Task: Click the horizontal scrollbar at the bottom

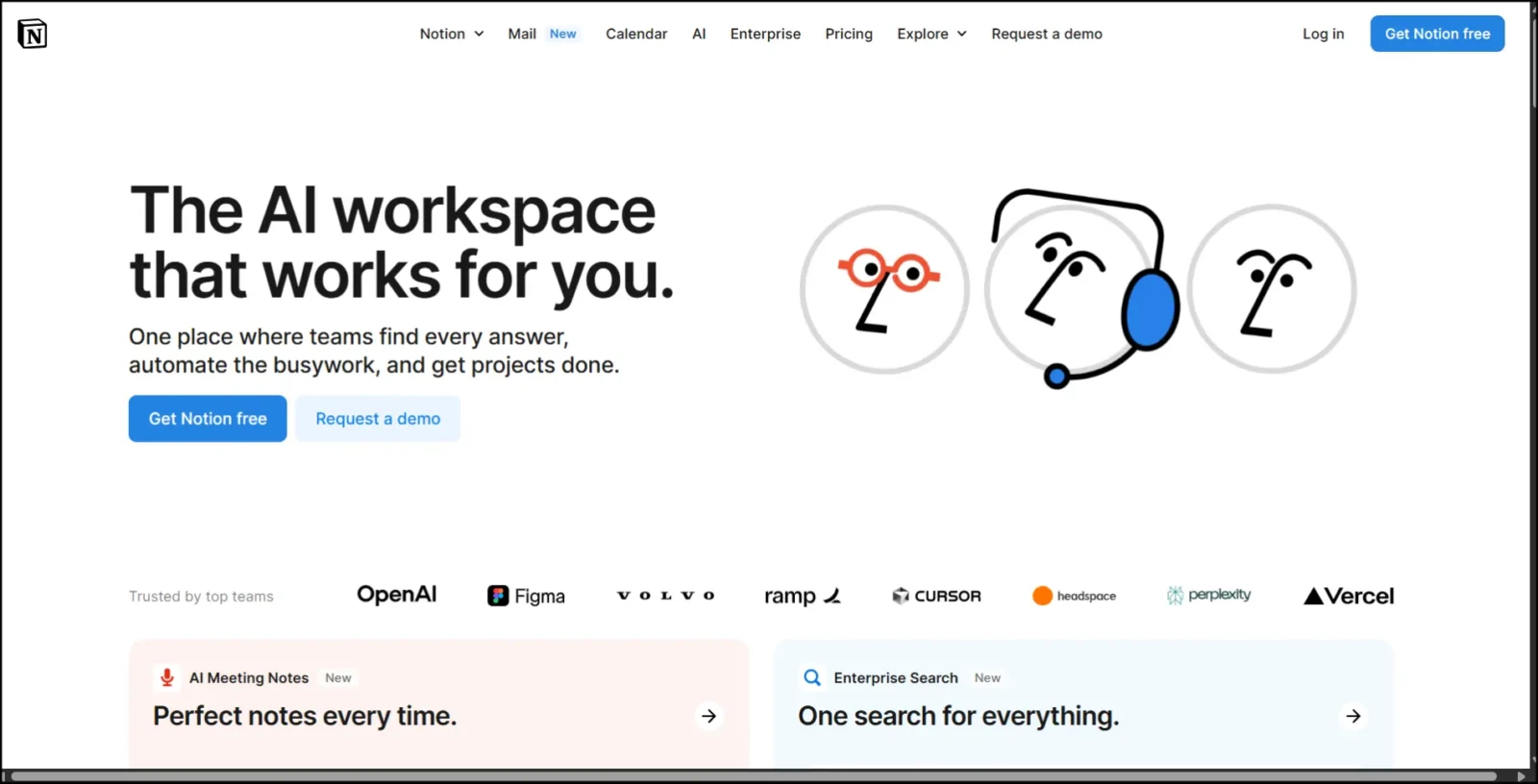Action: pos(754,776)
